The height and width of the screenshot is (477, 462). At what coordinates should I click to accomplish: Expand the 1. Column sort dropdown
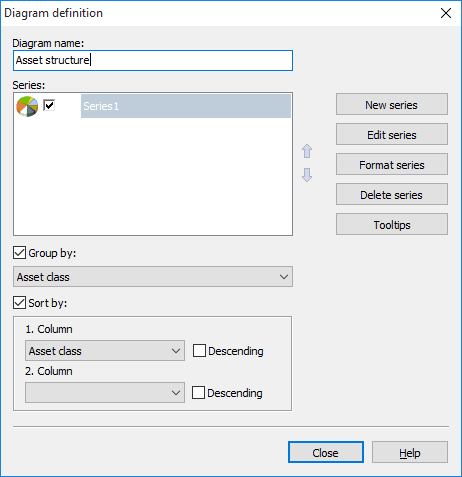coord(105,351)
